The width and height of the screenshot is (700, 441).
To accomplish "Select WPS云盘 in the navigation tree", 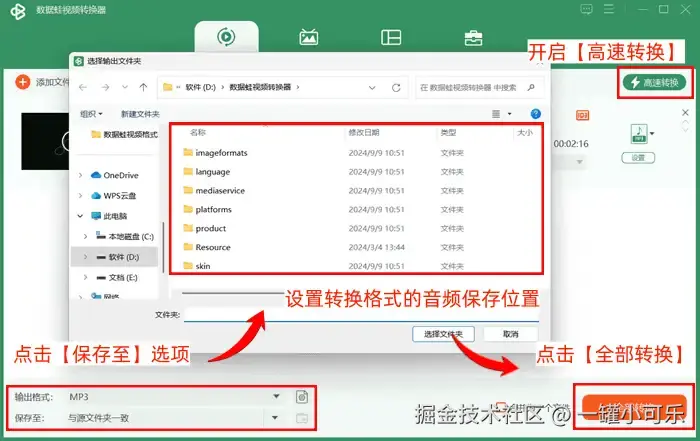I will click(114, 196).
